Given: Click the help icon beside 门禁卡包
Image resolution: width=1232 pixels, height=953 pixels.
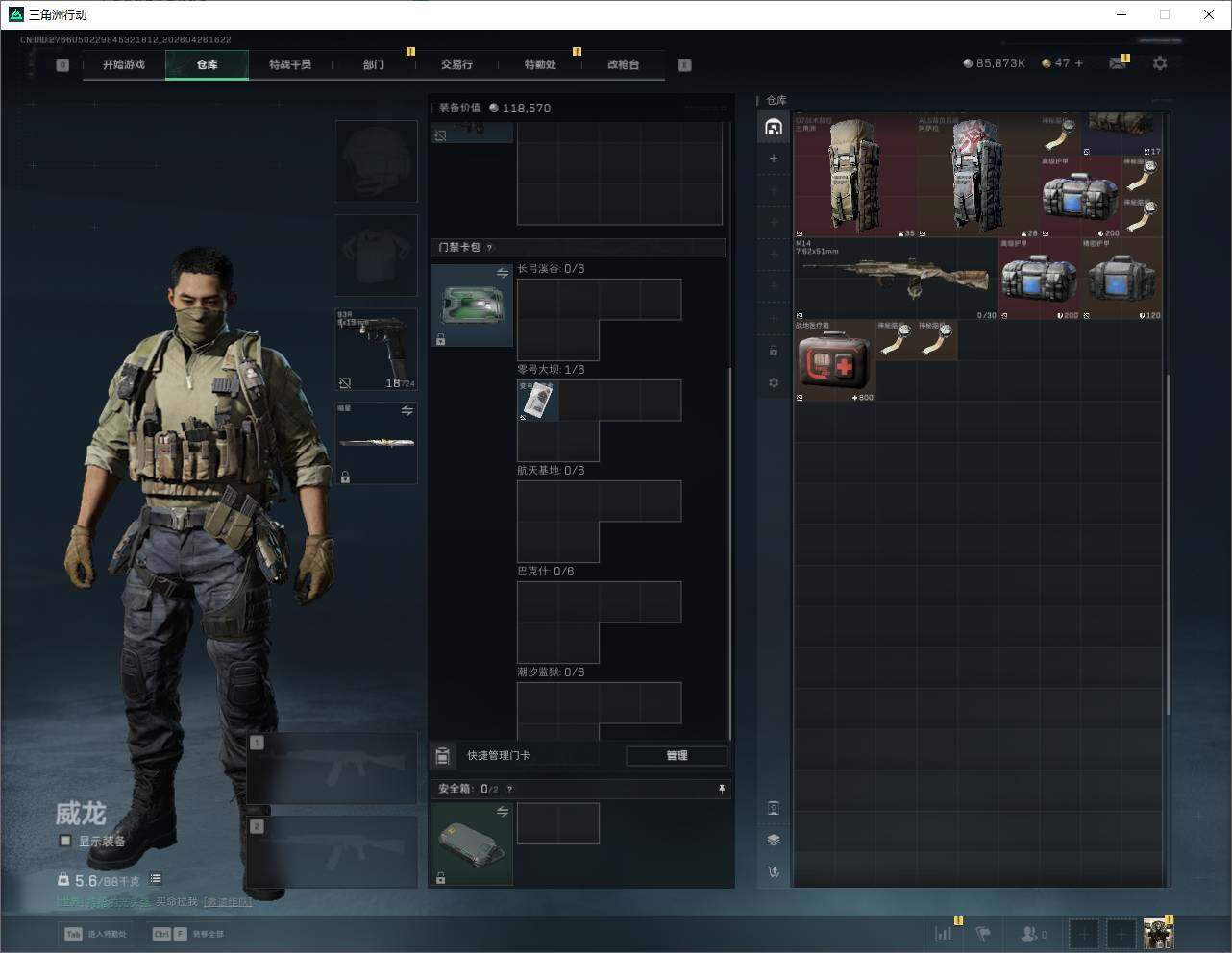Looking at the screenshot, I should pyautogui.click(x=490, y=248).
